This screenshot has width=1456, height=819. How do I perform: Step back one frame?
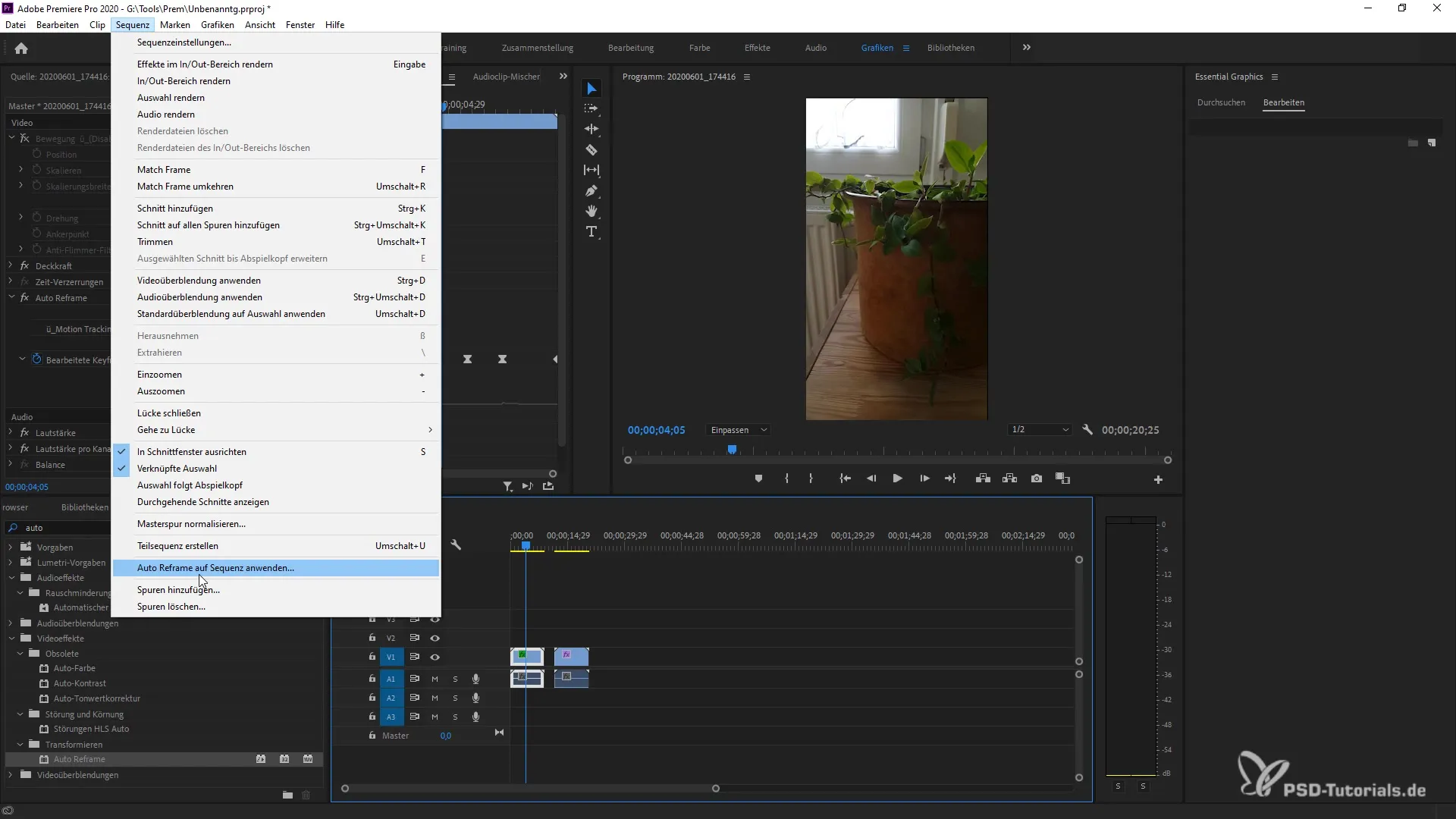pos(871,479)
